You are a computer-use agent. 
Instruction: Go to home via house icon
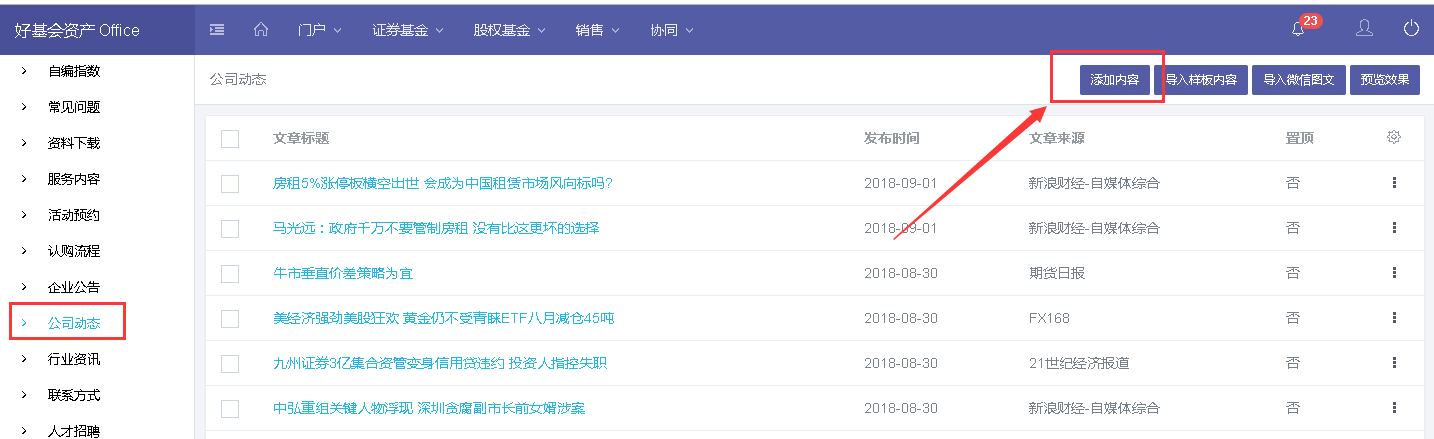tap(261, 30)
